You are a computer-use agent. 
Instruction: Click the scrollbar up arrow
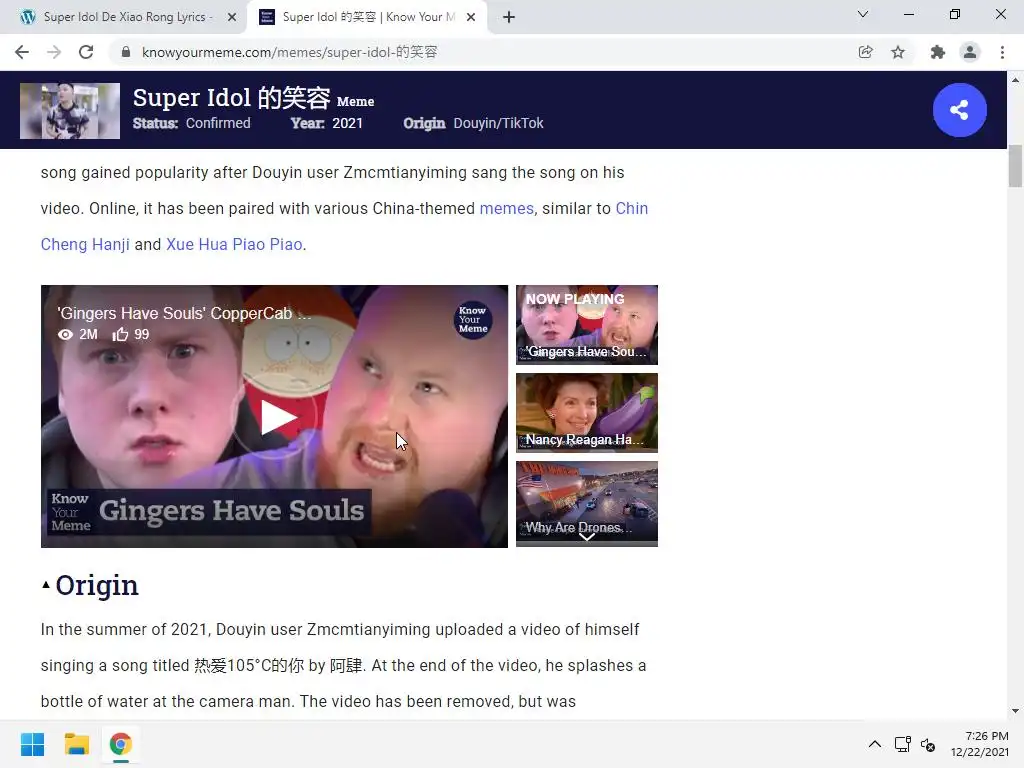coord(1015,80)
